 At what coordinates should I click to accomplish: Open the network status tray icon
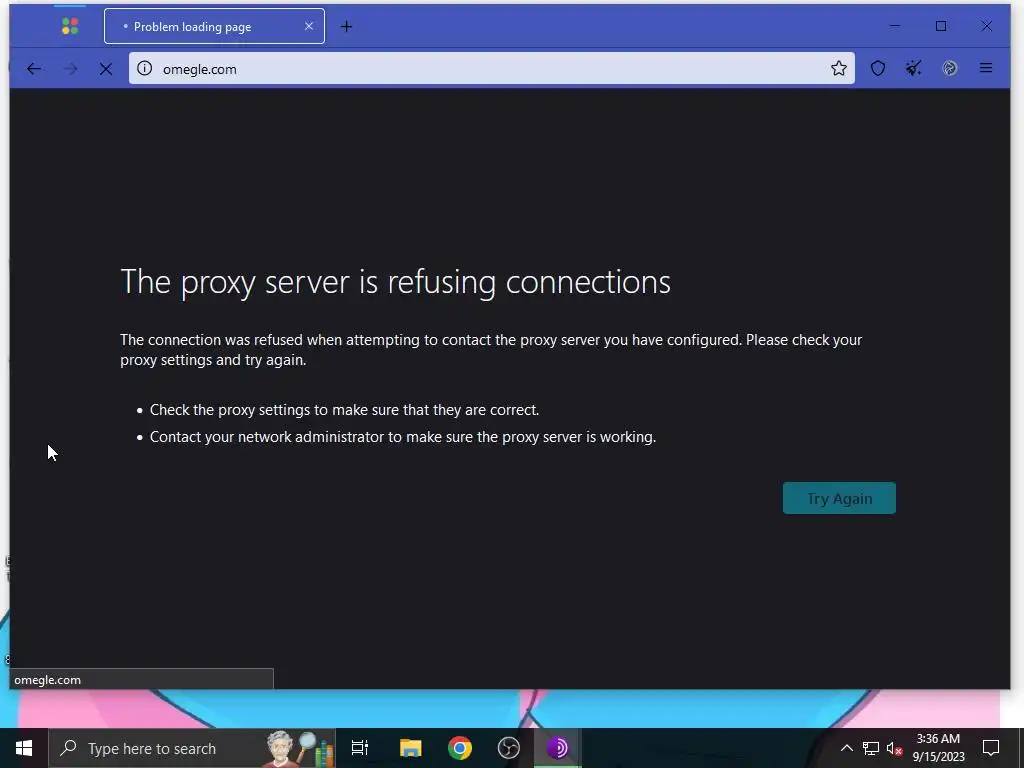click(x=871, y=748)
